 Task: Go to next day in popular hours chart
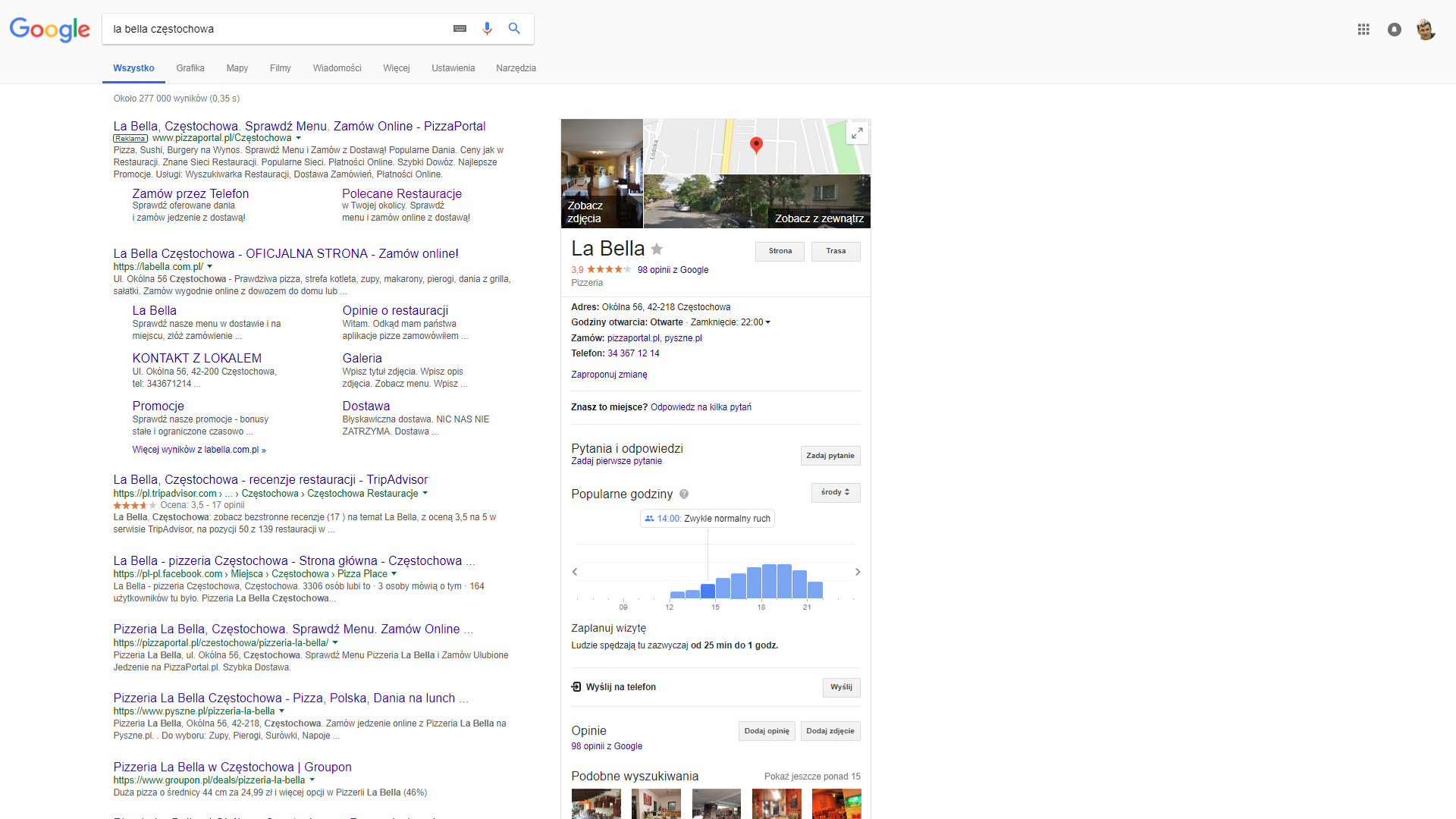(858, 572)
